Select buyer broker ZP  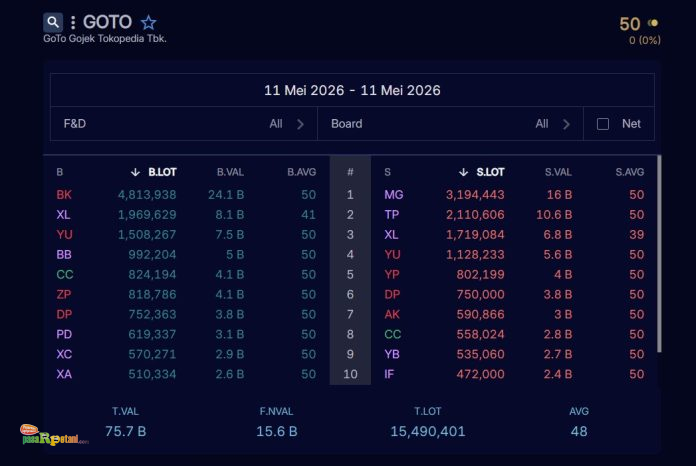[63, 295]
